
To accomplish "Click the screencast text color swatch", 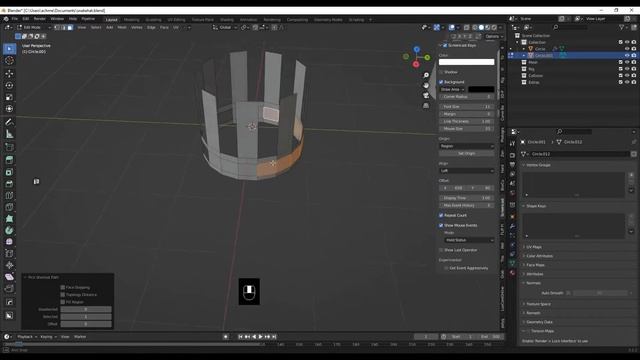I will pyautogui.click(x=467, y=62).
